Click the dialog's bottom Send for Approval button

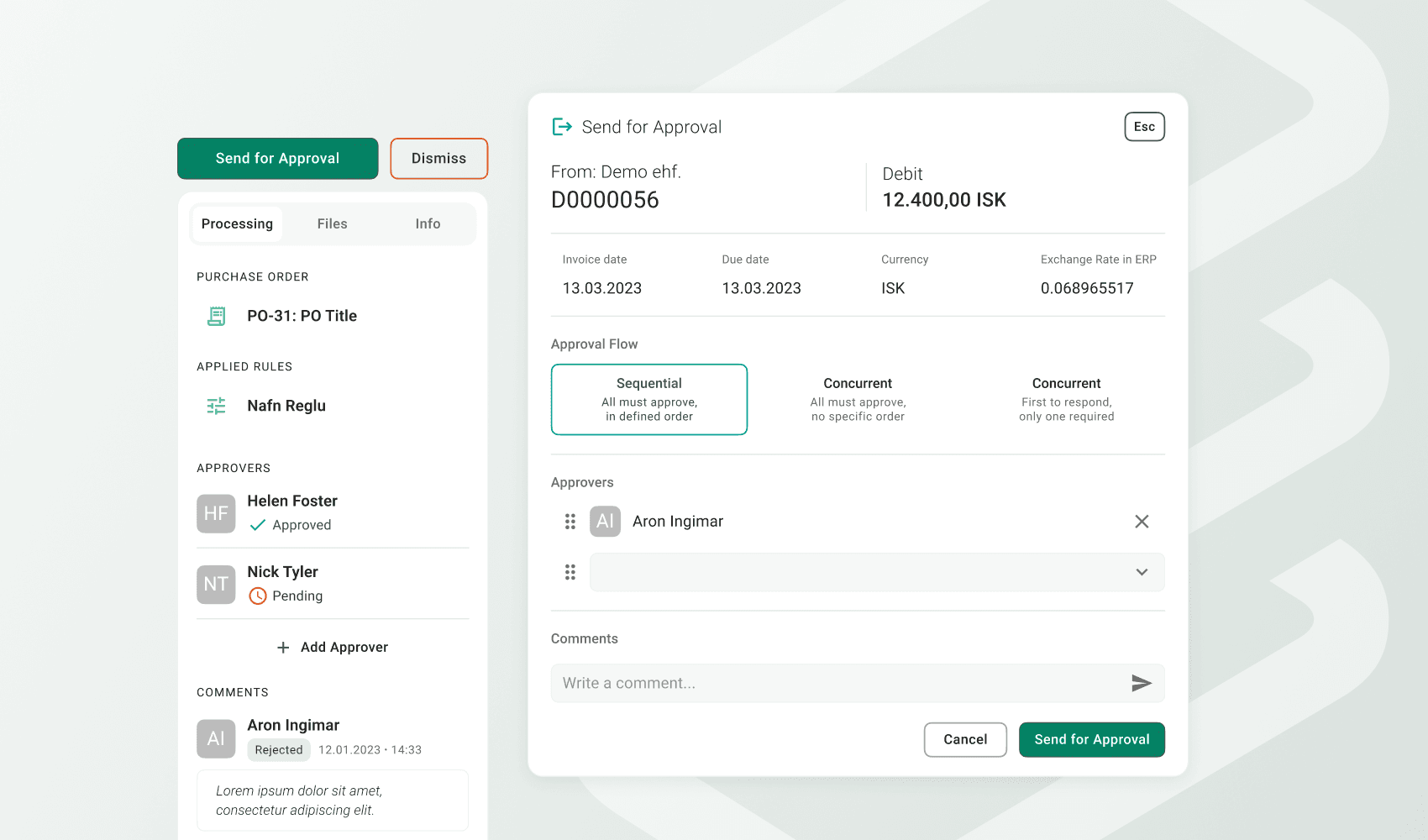pos(1092,740)
